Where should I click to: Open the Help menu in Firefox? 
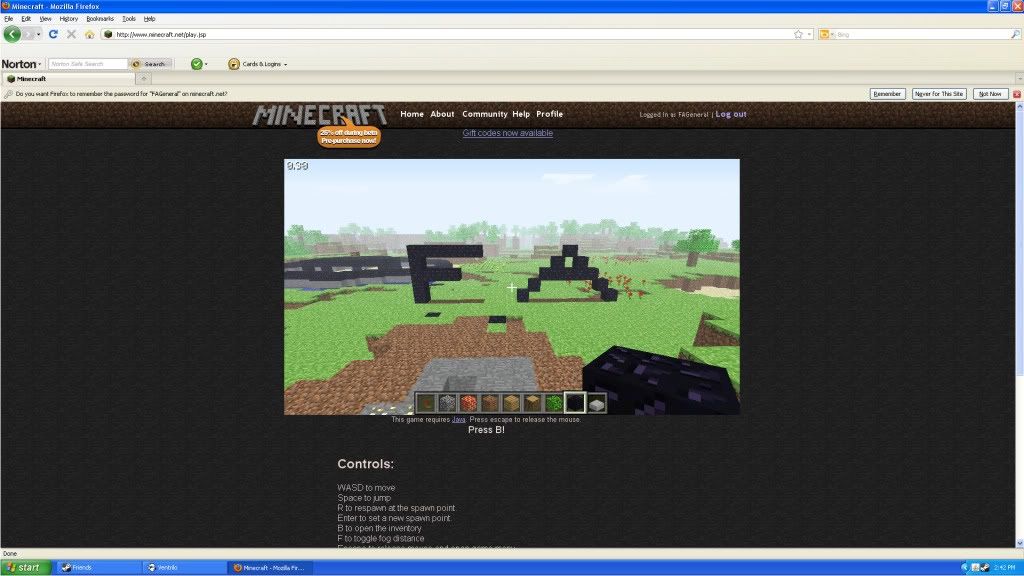[150, 18]
